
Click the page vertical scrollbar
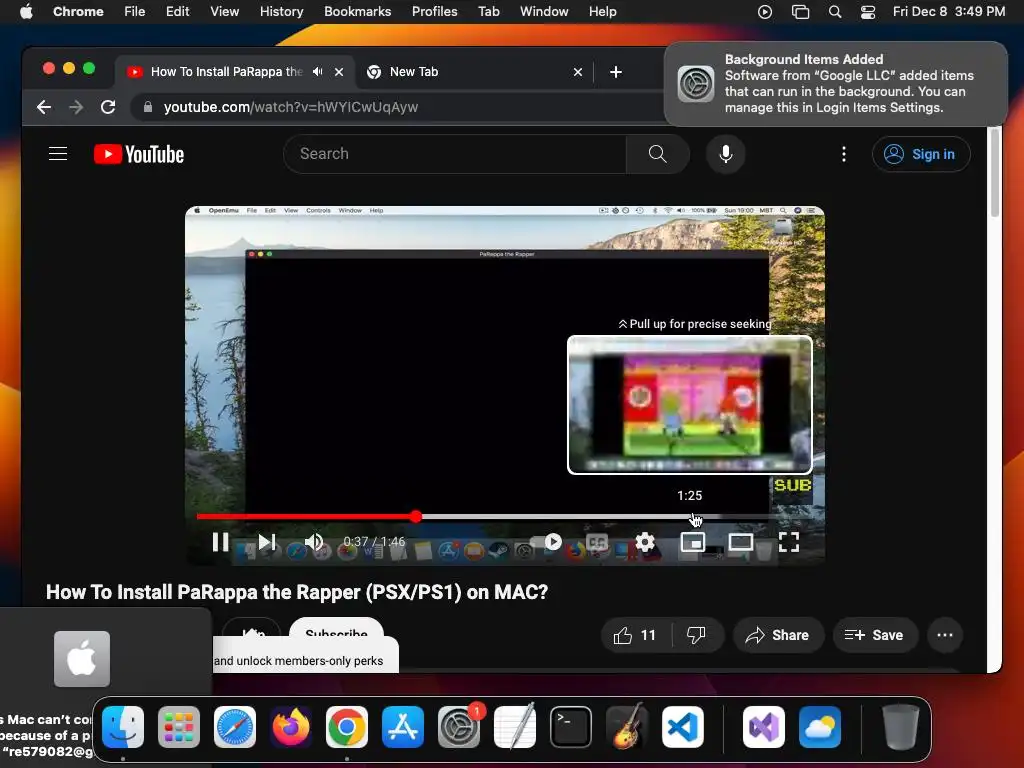coord(995,172)
